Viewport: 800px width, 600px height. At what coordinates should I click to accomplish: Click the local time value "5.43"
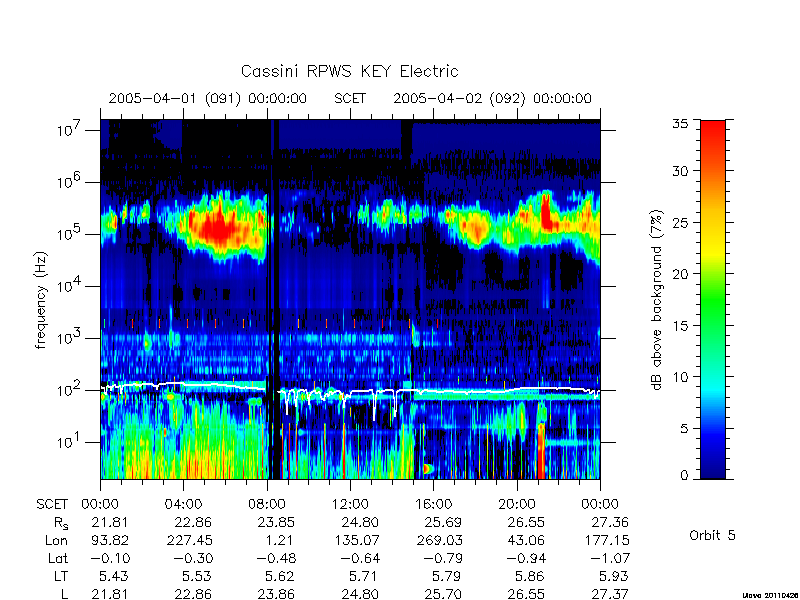click(x=113, y=576)
